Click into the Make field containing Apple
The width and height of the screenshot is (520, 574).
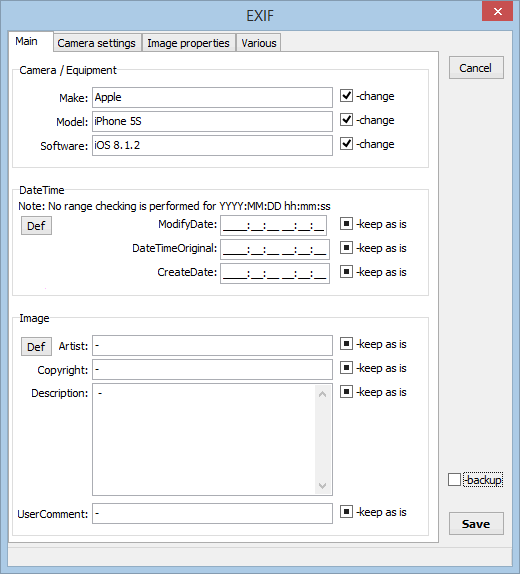click(x=212, y=97)
